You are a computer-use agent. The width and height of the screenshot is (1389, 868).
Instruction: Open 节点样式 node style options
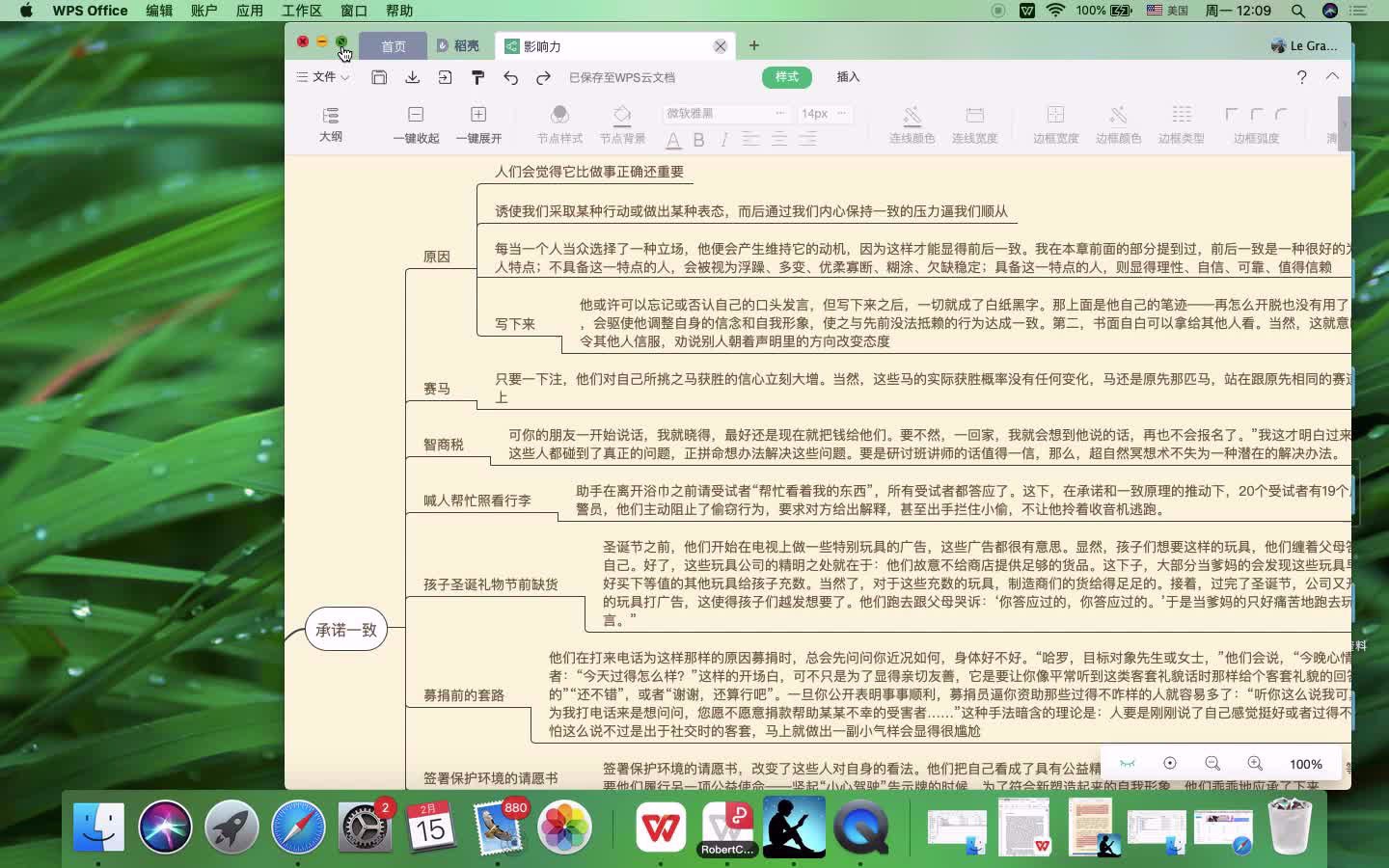pyautogui.click(x=559, y=124)
